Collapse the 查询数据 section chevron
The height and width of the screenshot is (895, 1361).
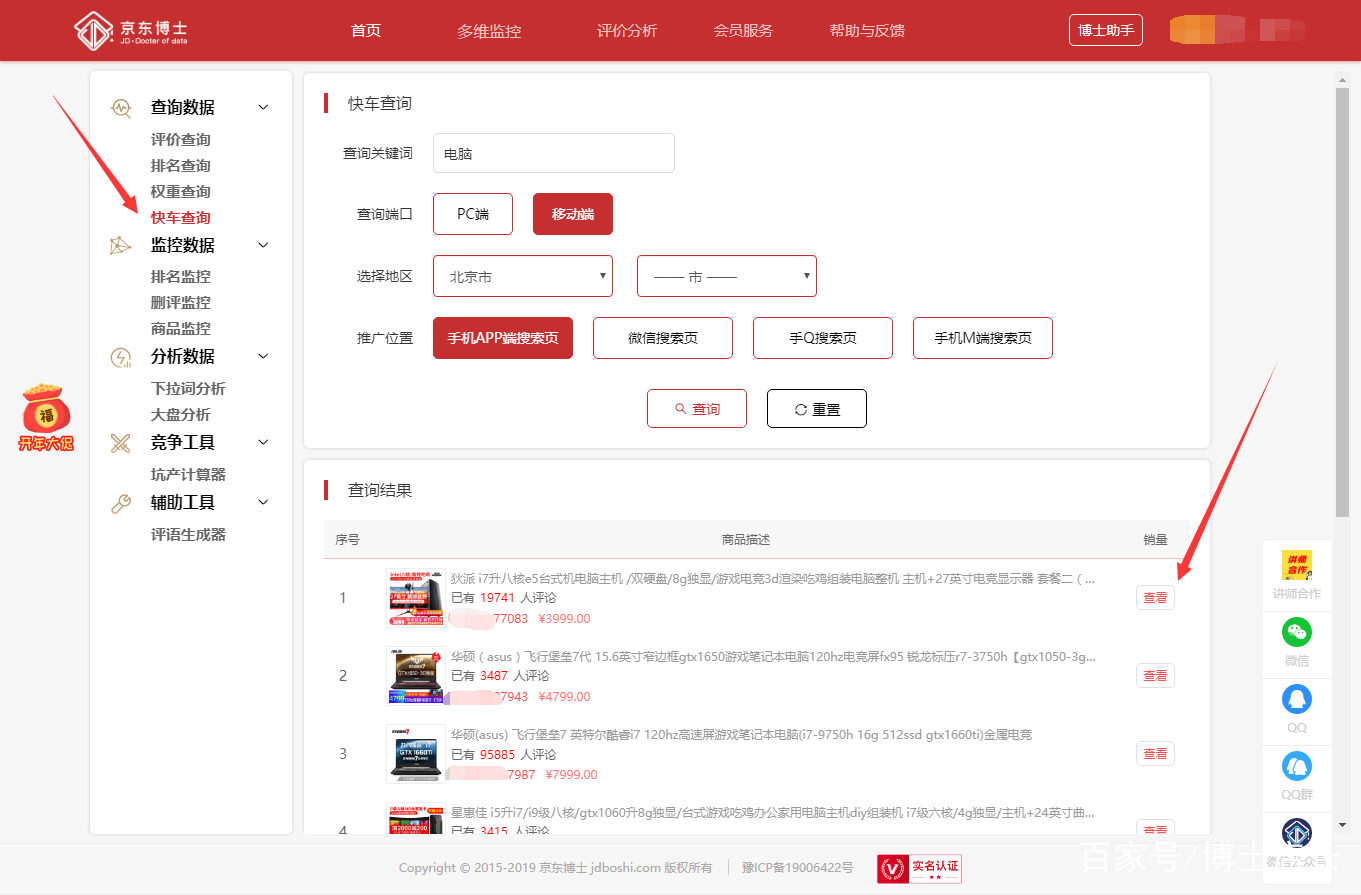pos(263,107)
